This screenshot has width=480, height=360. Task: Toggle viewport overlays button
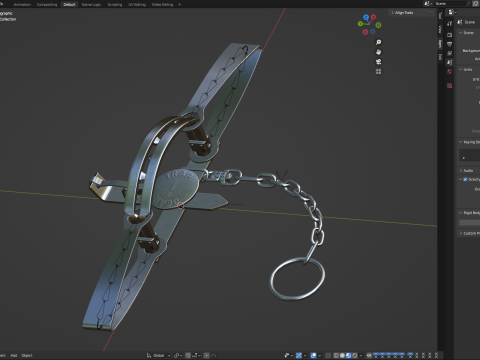(x=314, y=355)
